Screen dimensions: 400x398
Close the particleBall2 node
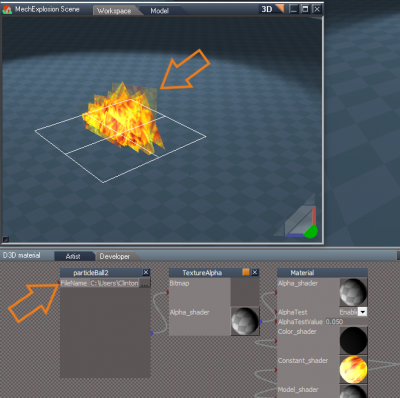click(146, 272)
